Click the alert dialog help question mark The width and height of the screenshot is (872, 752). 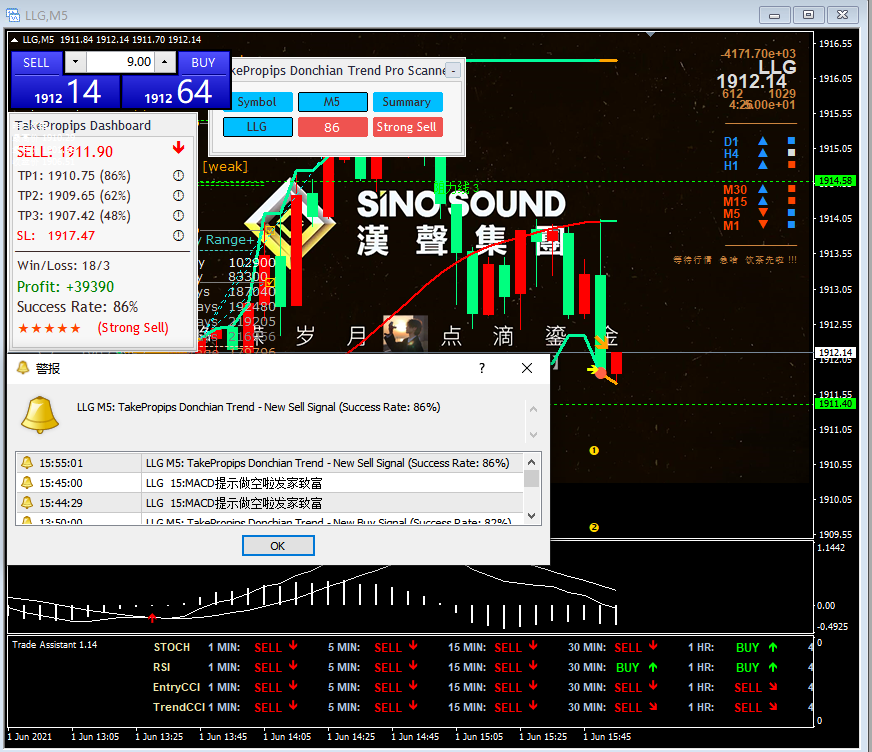click(x=482, y=368)
